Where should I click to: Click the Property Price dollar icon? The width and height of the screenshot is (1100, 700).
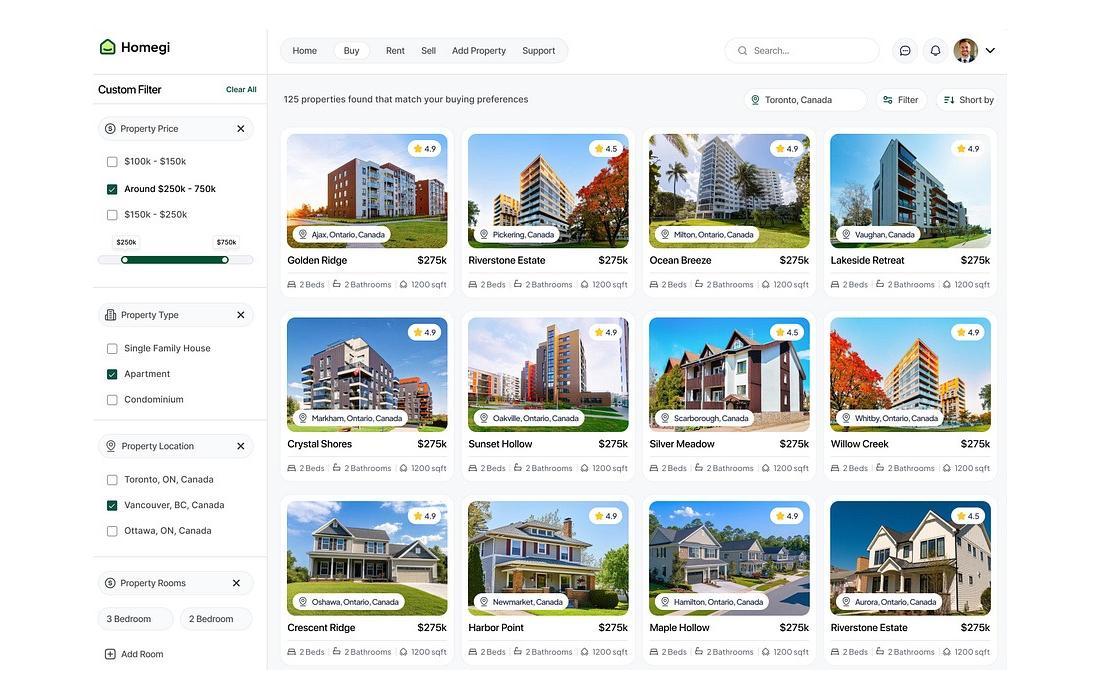point(110,128)
